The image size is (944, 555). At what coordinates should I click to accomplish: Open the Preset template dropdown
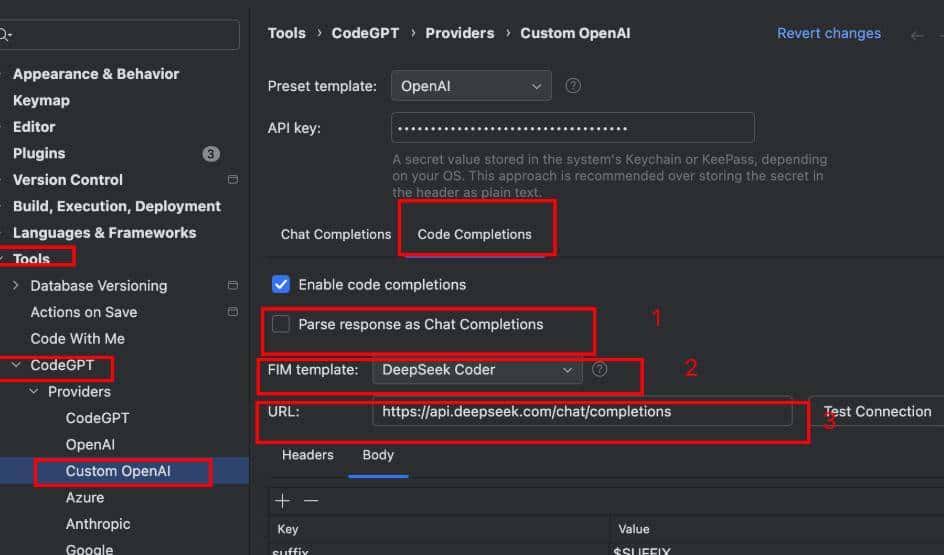tap(471, 86)
